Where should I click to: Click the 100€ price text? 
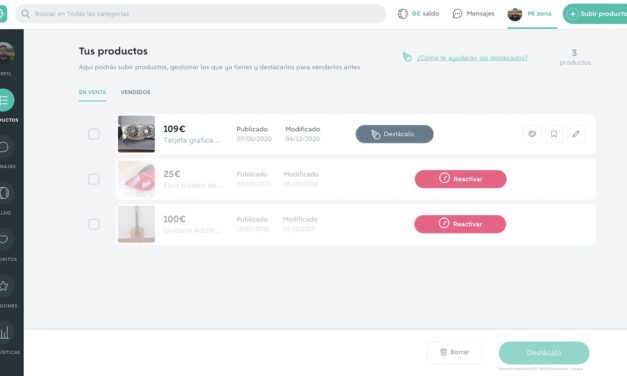pos(174,219)
